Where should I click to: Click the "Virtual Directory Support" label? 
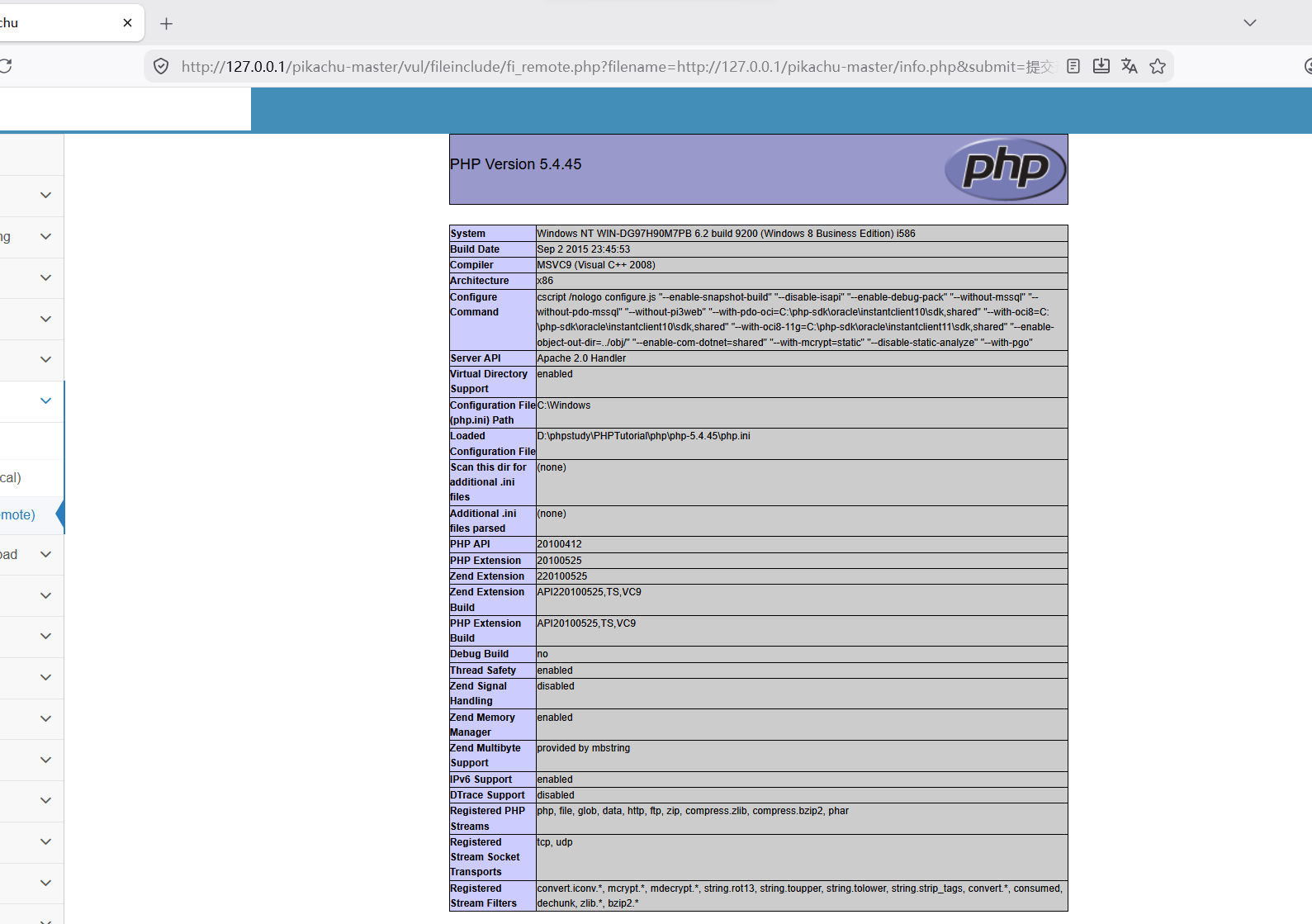[x=489, y=381]
